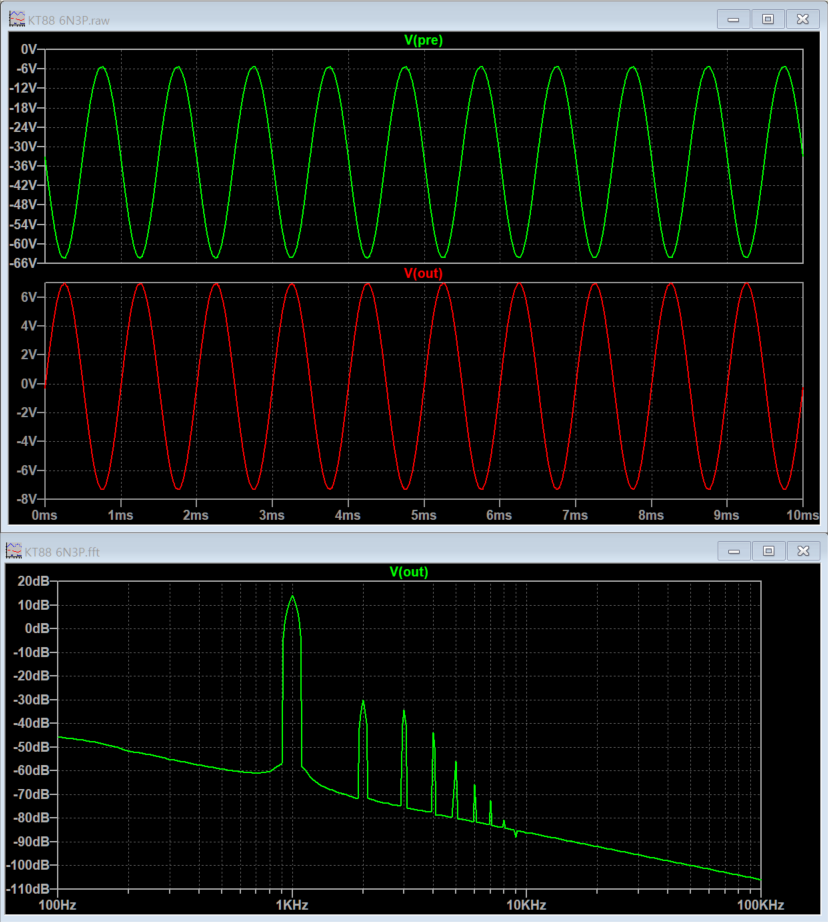Maximize the KT88 6N3P.raw waveform window
The width and height of the screenshot is (828, 922).
(x=768, y=19)
